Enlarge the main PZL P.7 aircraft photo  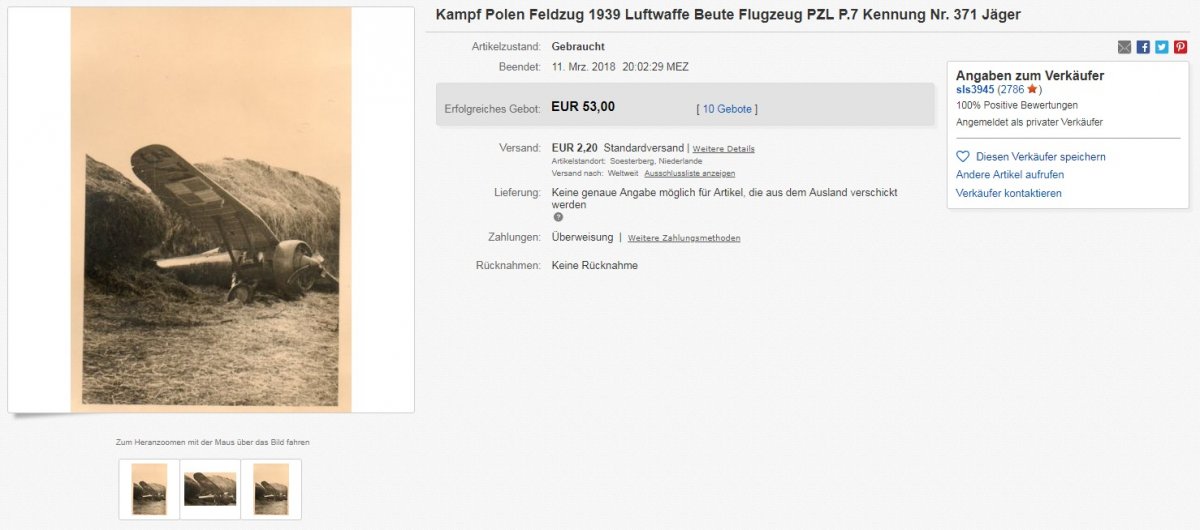click(211, 210)
